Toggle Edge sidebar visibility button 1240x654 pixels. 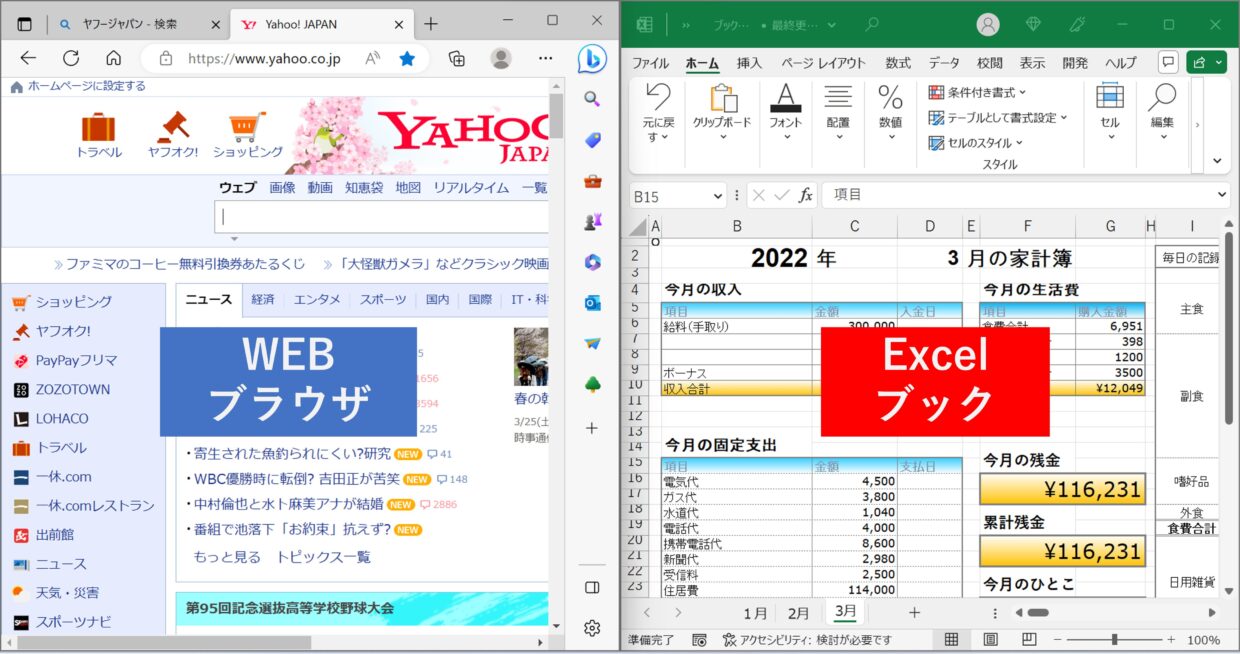click(592, 587)
